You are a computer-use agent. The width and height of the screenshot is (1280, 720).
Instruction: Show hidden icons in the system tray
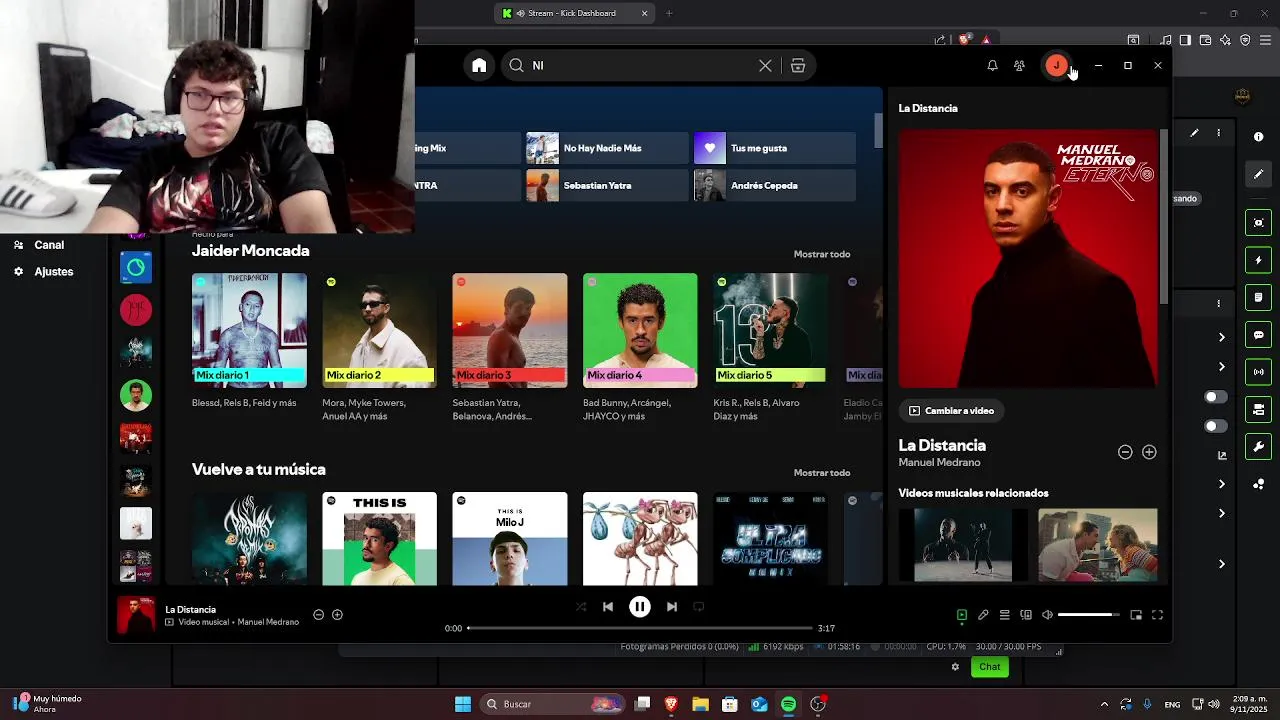[1104, 704]
